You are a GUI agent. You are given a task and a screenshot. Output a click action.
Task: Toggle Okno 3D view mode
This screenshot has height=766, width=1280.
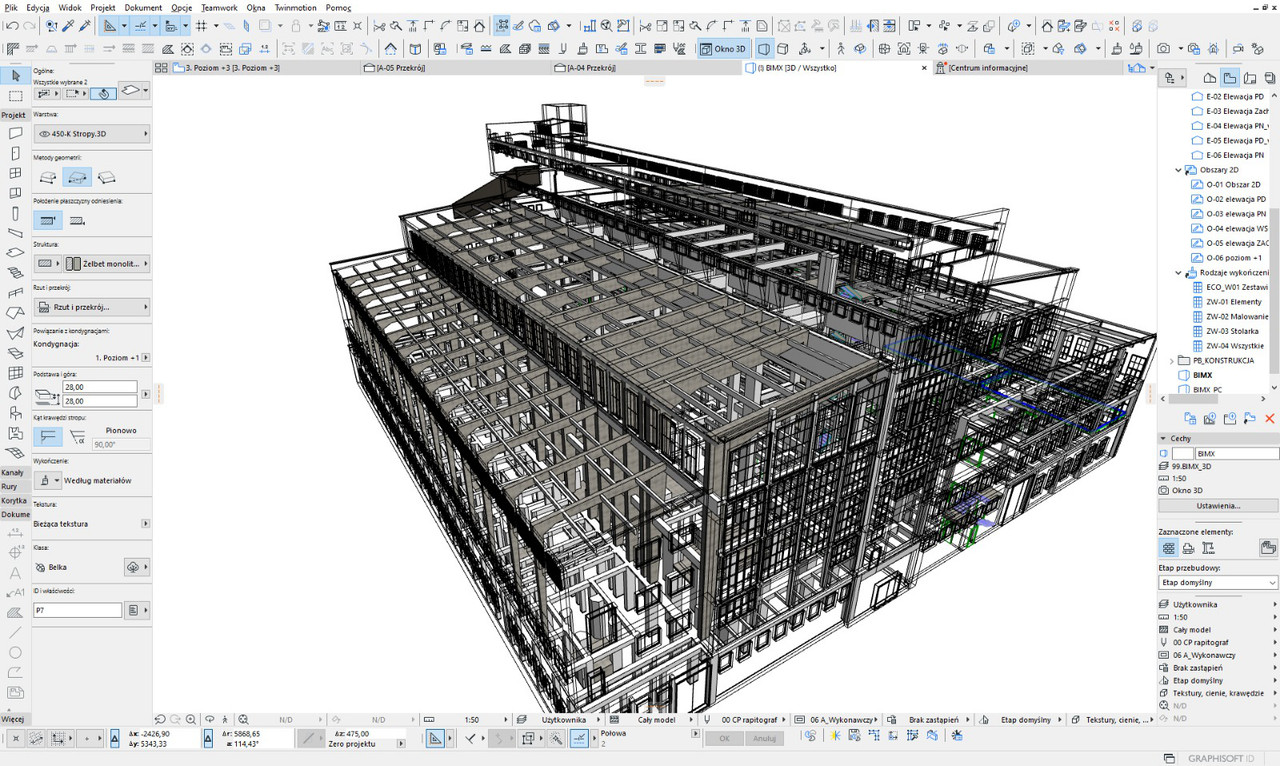click(723, 48)
